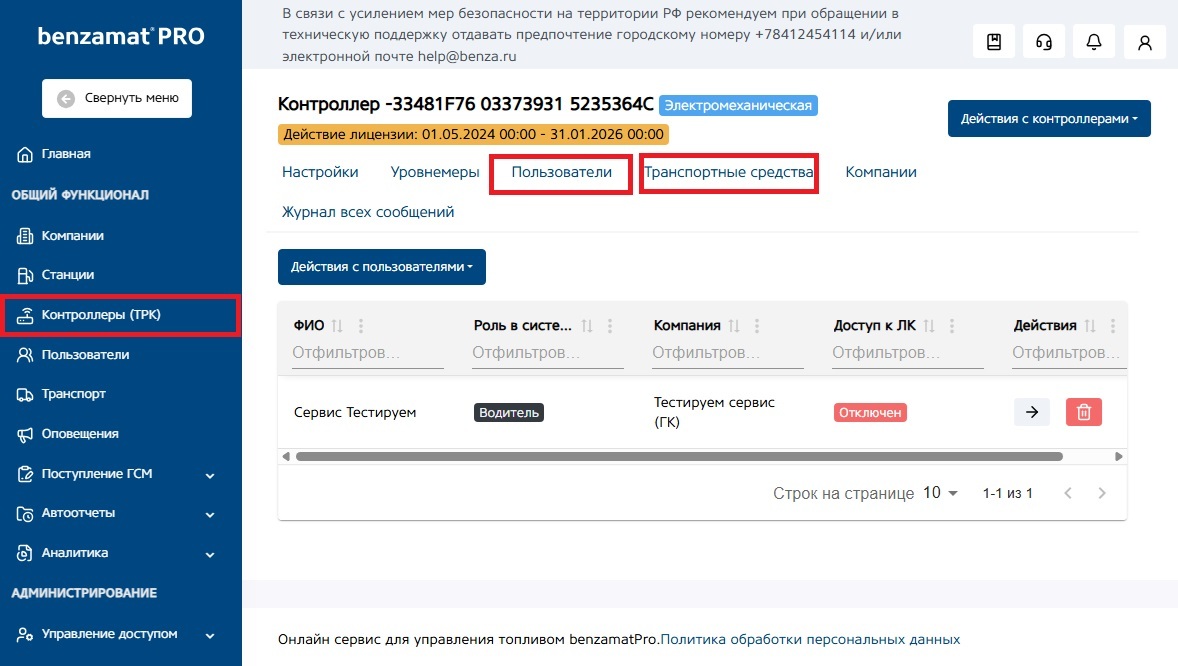Click the red trash delete icon
Viewport: 1178px width, 666px height.
(1083, 412)
